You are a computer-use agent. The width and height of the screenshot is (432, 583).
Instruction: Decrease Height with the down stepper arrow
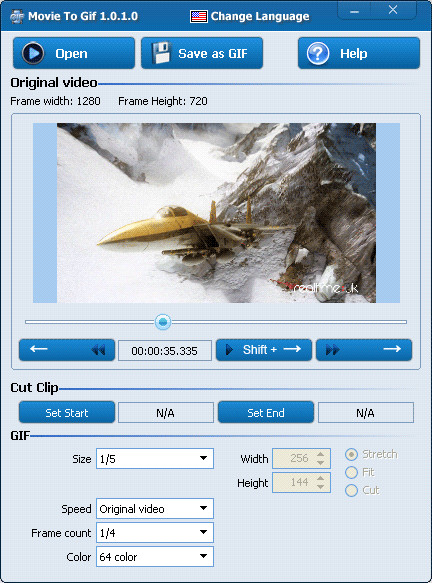point(320,487)
